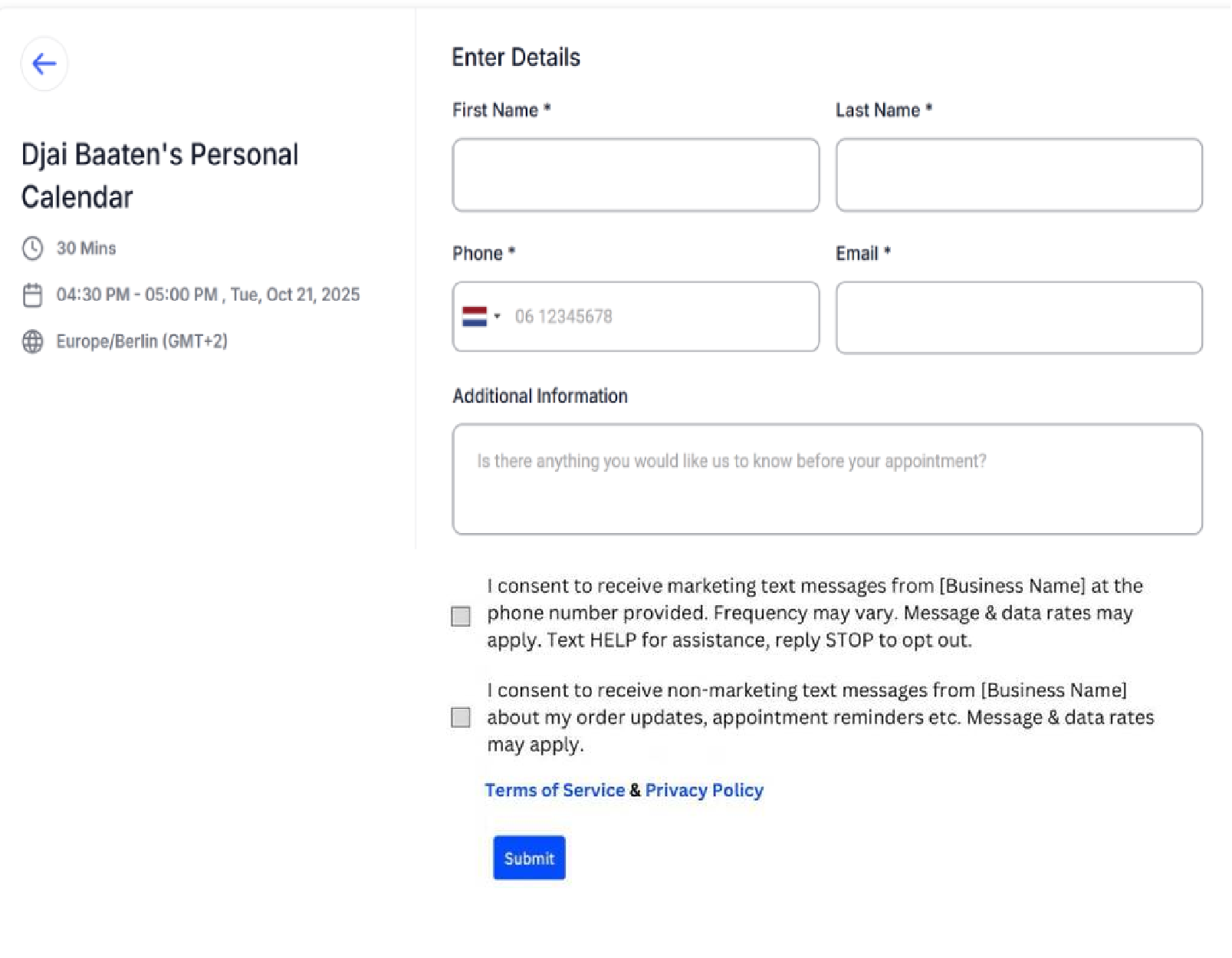Click the Additional Information text area
The height and width of the screenshot is (958, 1232).
(827, 479)
